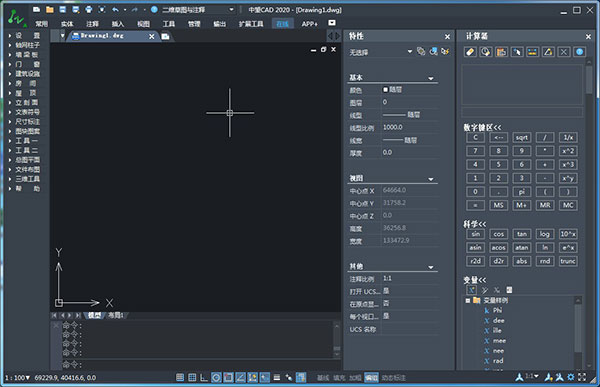
Task: Click the calculator Clear (eraser) icon
Action: tap(470, 52)
